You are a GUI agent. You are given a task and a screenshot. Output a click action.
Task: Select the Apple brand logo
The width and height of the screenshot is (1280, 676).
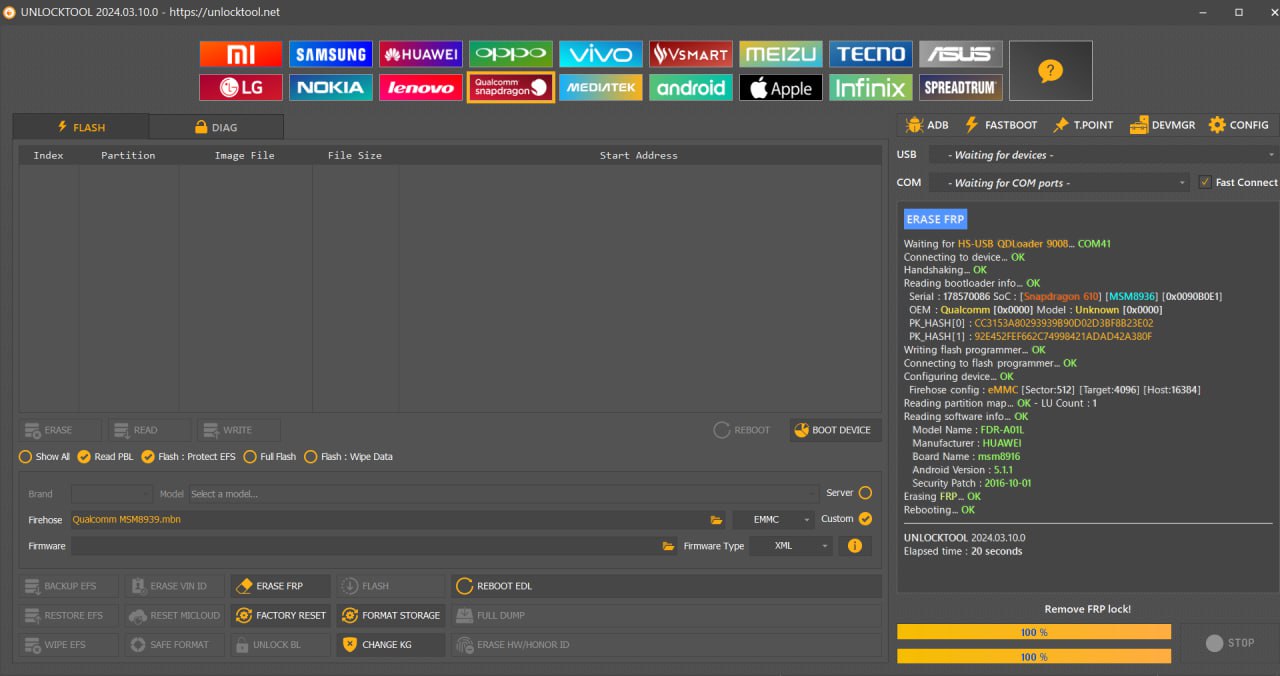click(781, 87)
